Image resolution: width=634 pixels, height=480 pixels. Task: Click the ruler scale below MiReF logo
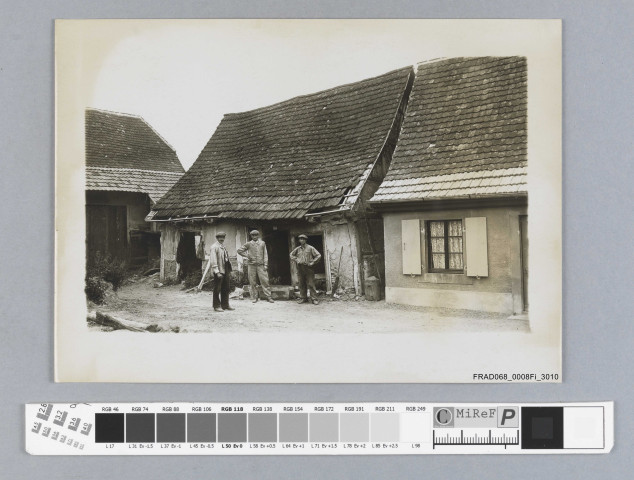[x=476, y=438]
